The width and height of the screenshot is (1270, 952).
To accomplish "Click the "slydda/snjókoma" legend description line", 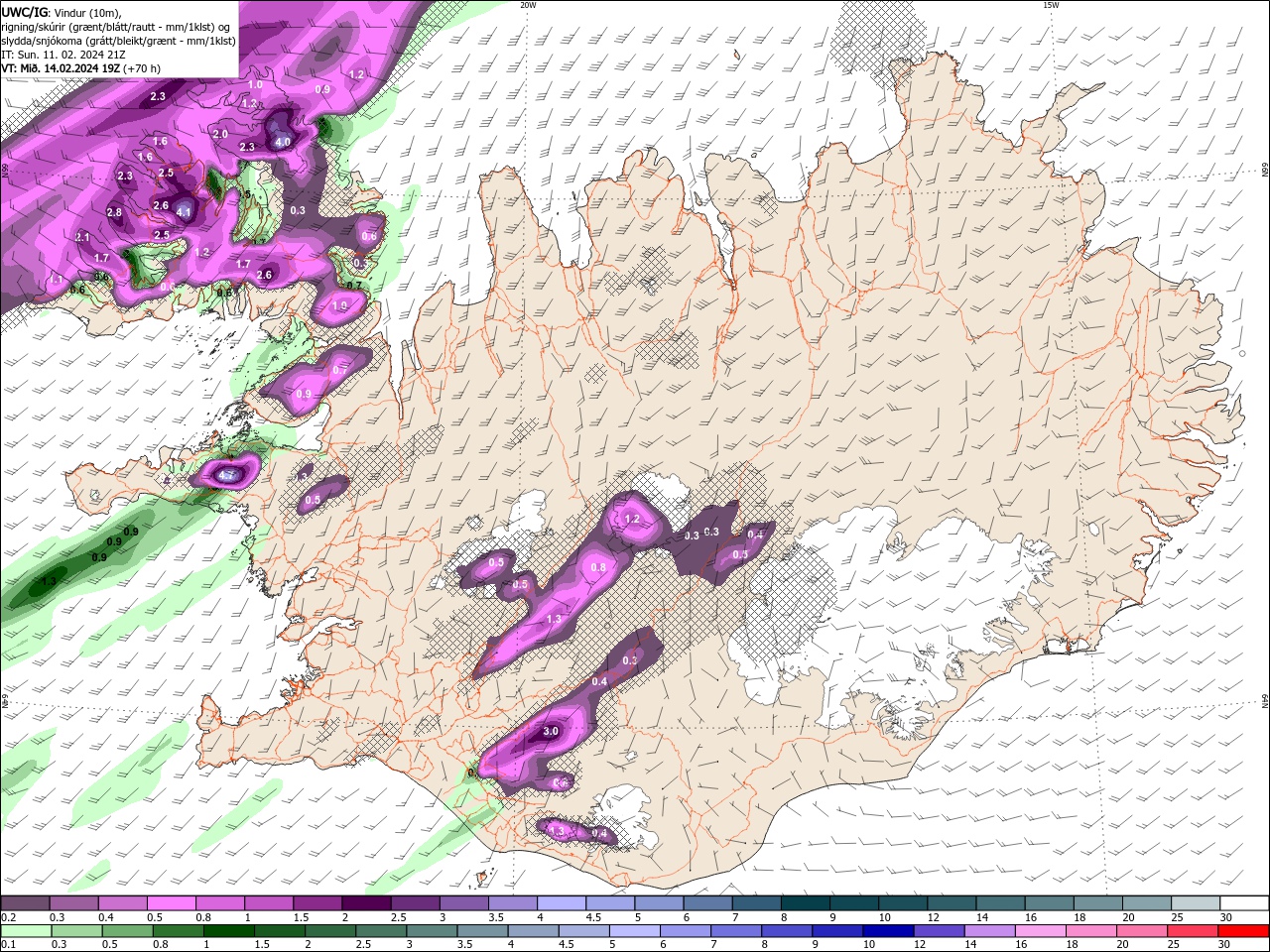I will click(119, 41).
